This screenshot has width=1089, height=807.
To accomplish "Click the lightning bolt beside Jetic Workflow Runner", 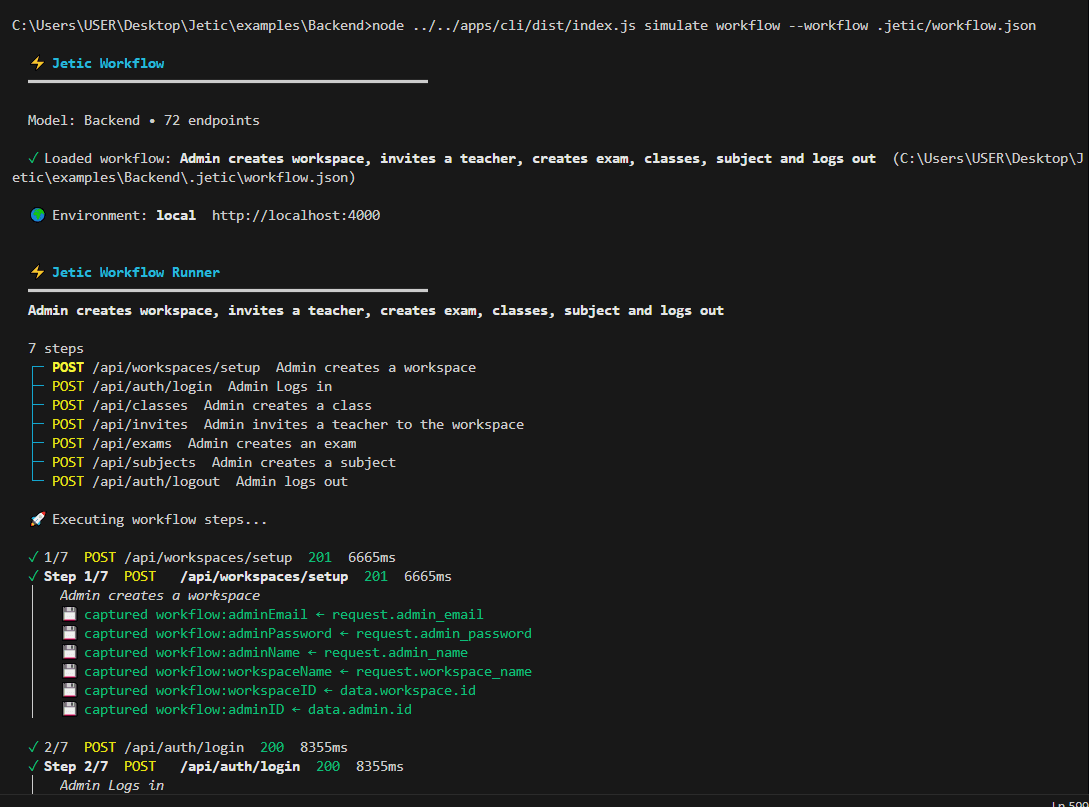I will 38,272.
